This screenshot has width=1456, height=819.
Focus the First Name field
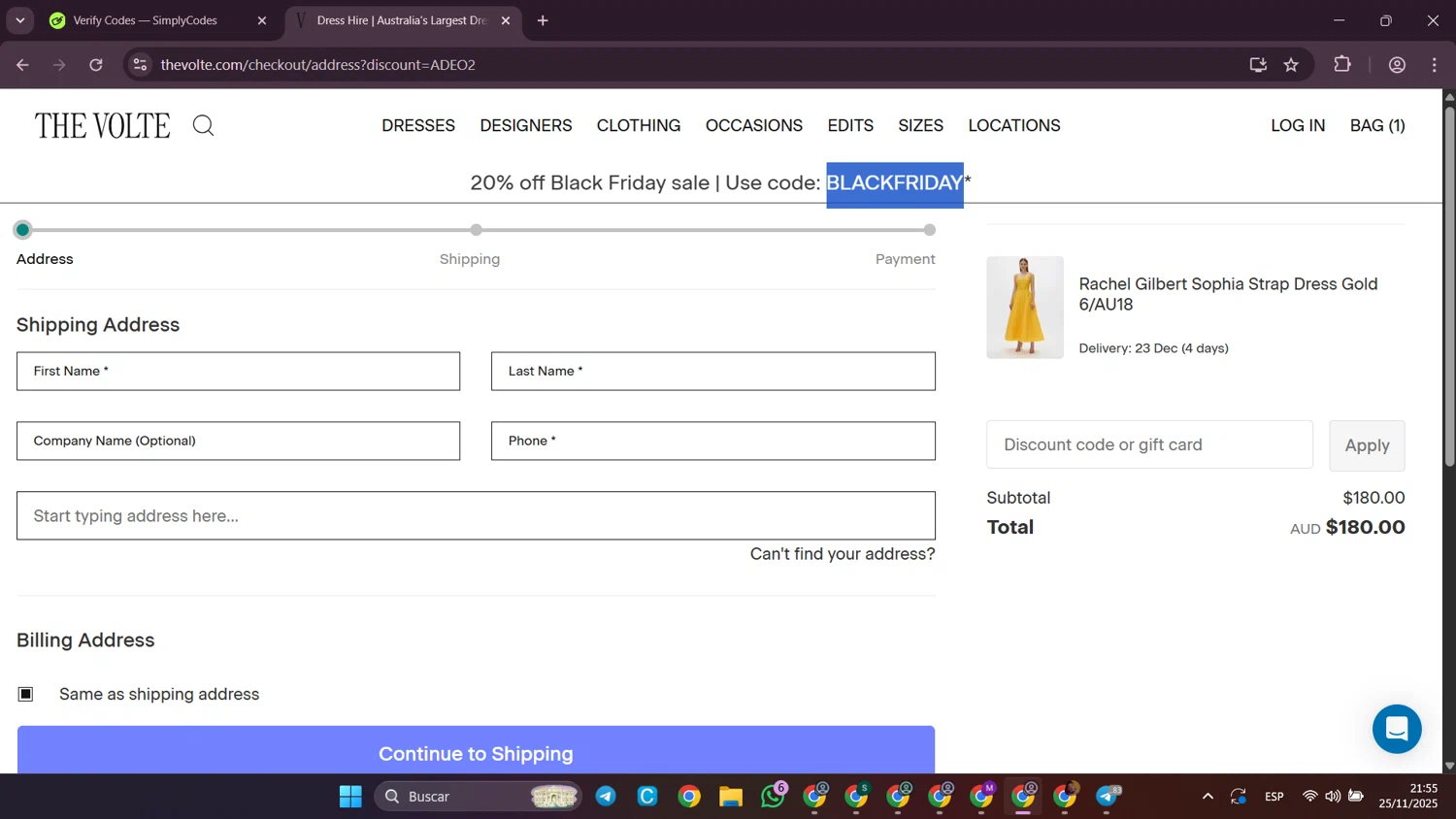click(238, 372)
